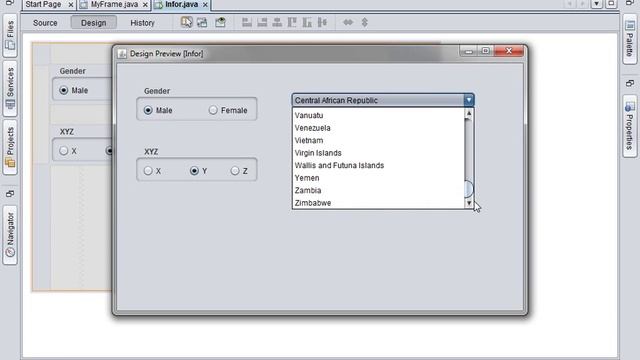Choose Vietnam from country list
Viewport: 640px width, 360px height.
point(378,140)
